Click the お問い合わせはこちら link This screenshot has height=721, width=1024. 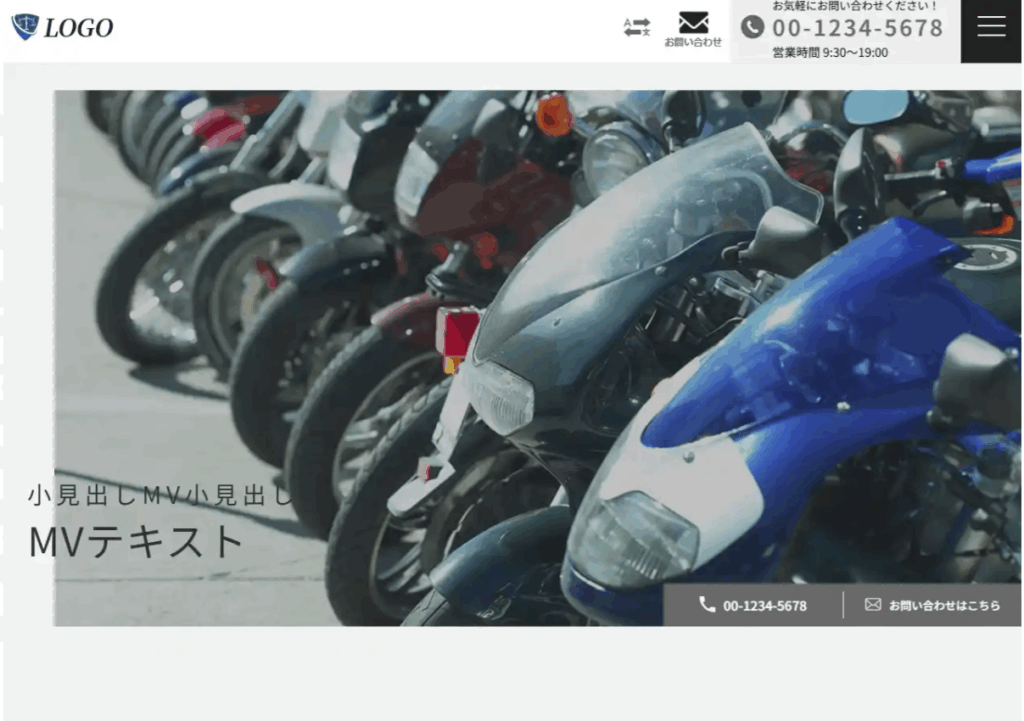(944, 605)
